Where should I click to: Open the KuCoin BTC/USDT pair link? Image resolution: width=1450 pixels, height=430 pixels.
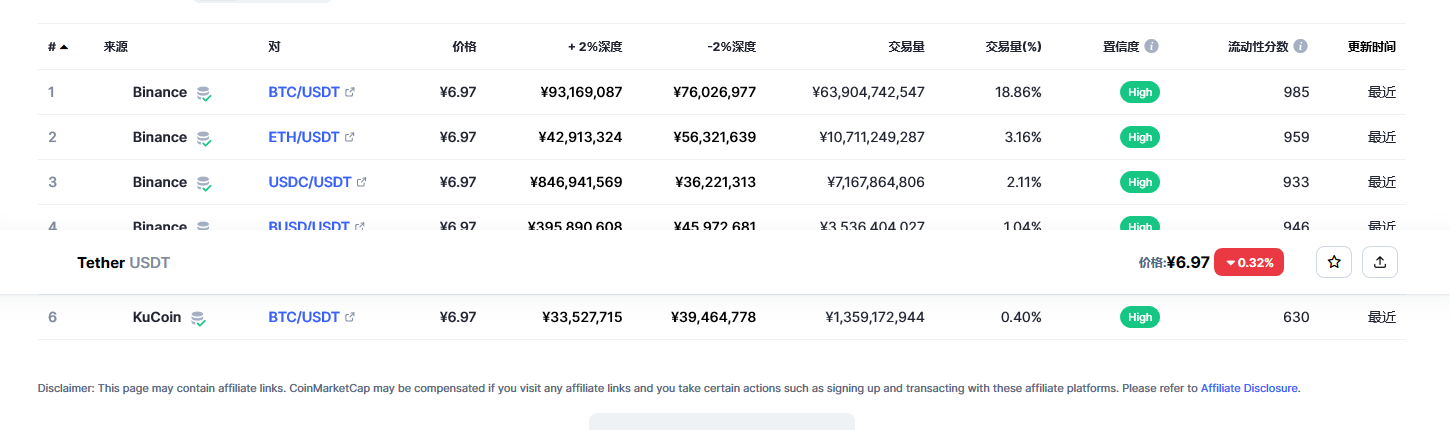(304, 317)
